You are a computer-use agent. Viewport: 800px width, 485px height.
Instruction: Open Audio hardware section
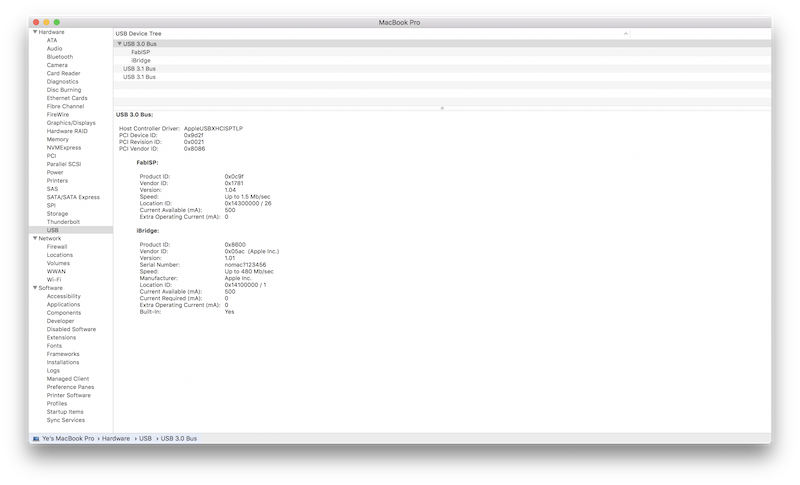click(54, 48)
